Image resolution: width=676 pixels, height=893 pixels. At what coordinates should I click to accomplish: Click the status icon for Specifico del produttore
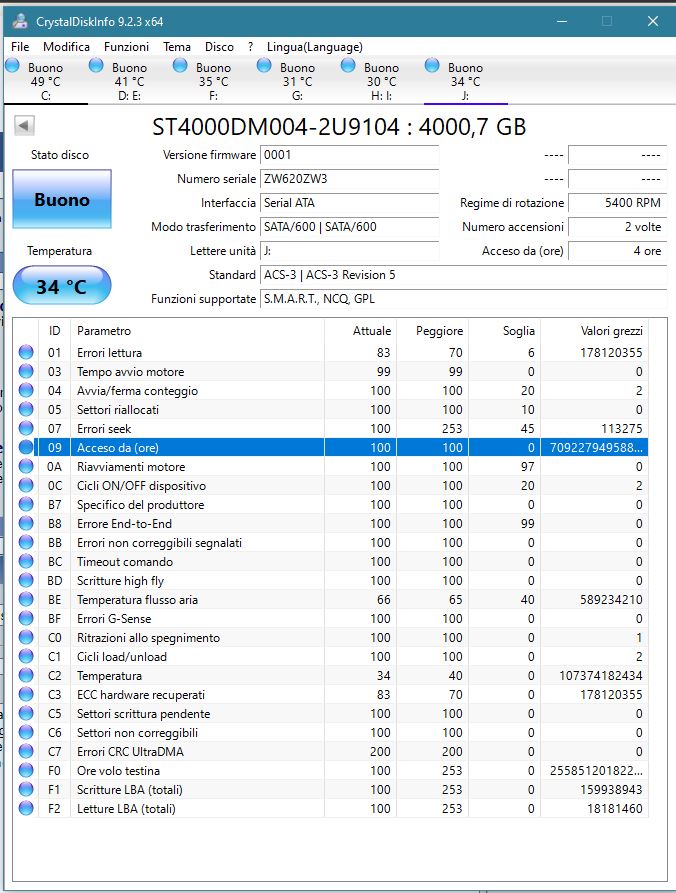tap(26, 504)
